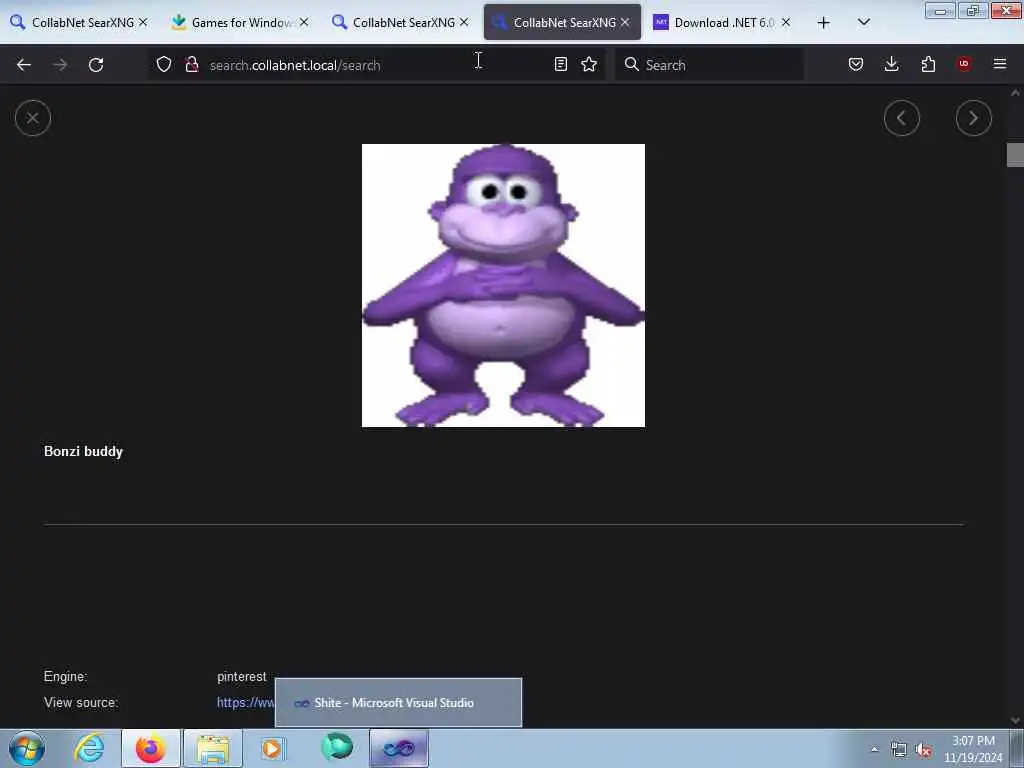Go back with the browser back arrow
Viewport: 1024px width, 768px height.
pyautogui.click(x=24, y=65)
